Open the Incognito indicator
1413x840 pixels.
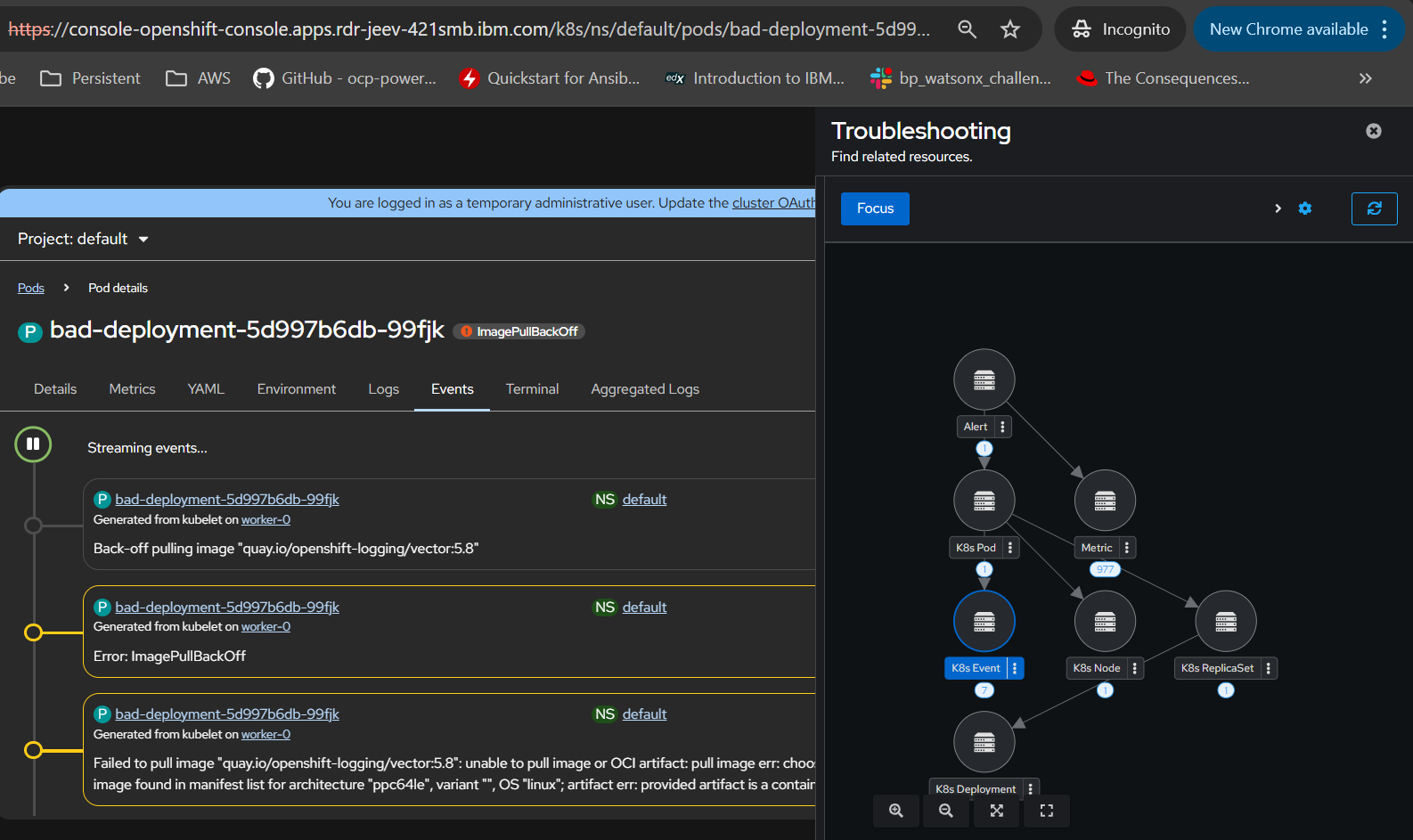coord(1120,29)
